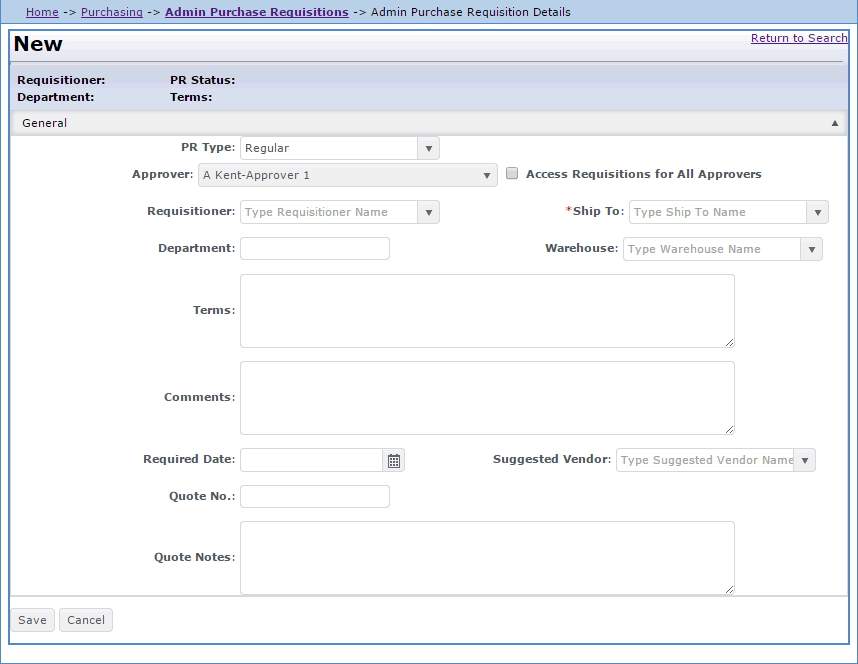Enable Access Requisitions for All Approvers
The image size is (858, 664).
tap(512, 173)
